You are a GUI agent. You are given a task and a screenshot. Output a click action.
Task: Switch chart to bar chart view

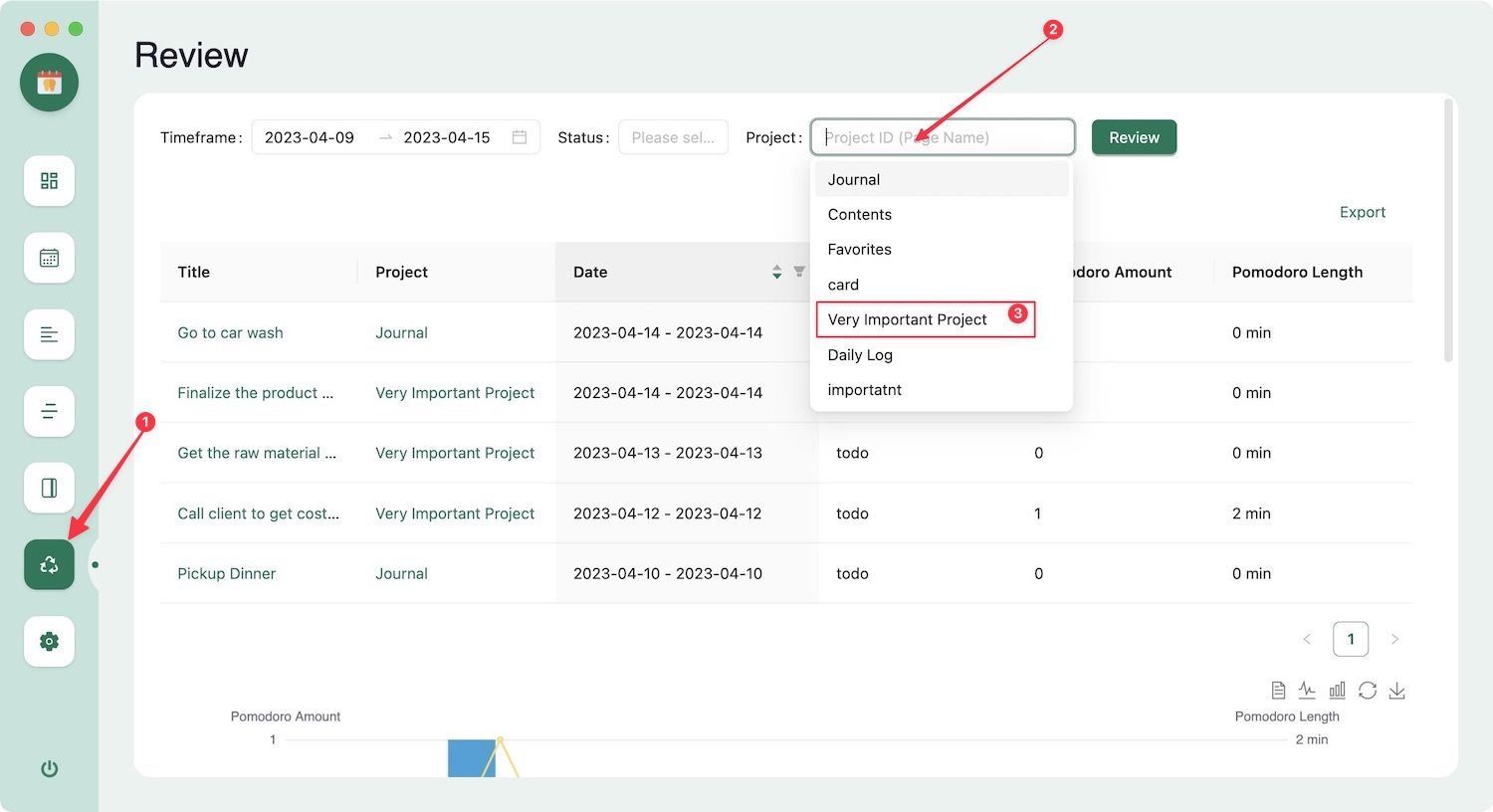tap(1337, 691)
